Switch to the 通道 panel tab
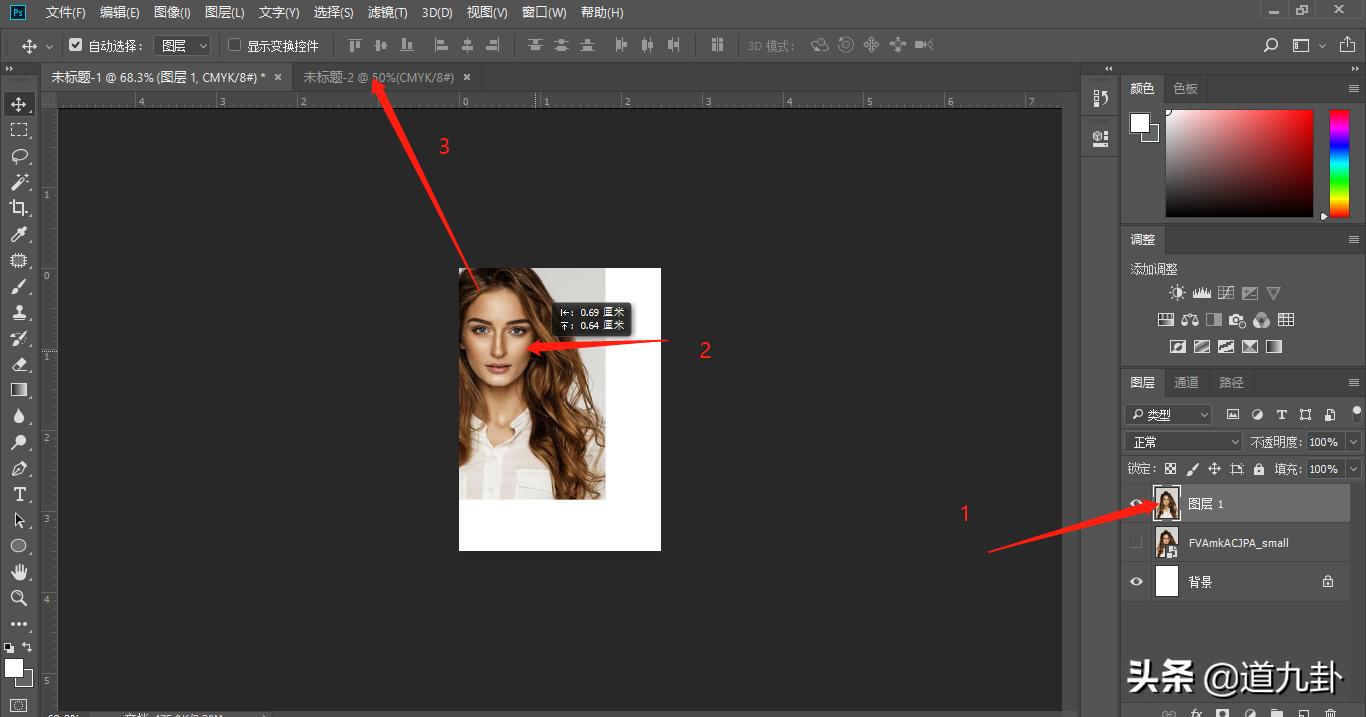 point(1186,382)
